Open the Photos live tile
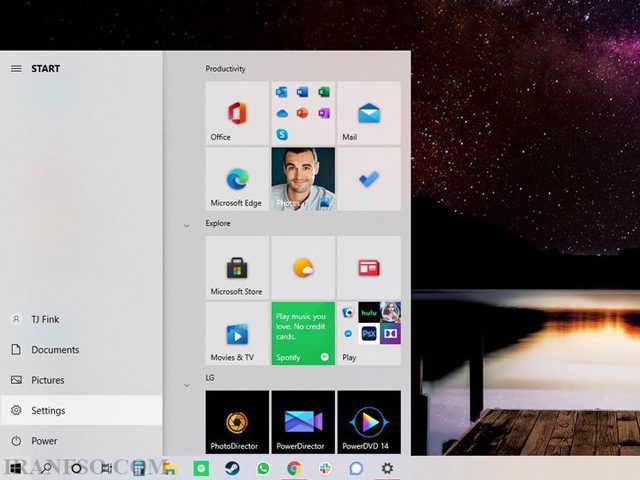 click(x=303, y=179)
